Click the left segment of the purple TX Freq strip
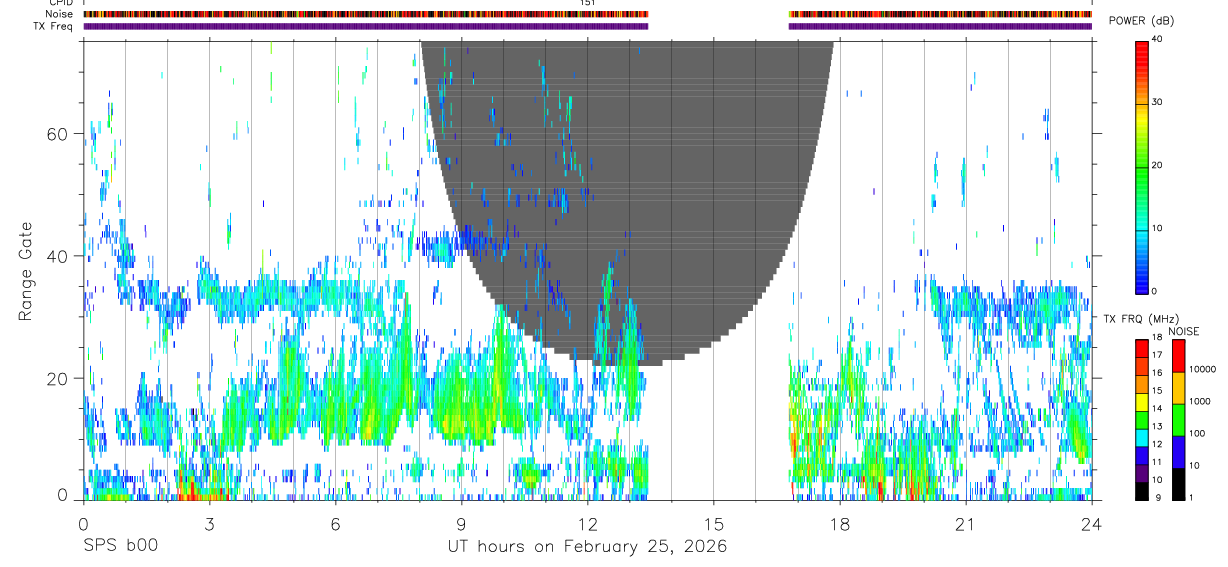 click(x=366, y=26)
